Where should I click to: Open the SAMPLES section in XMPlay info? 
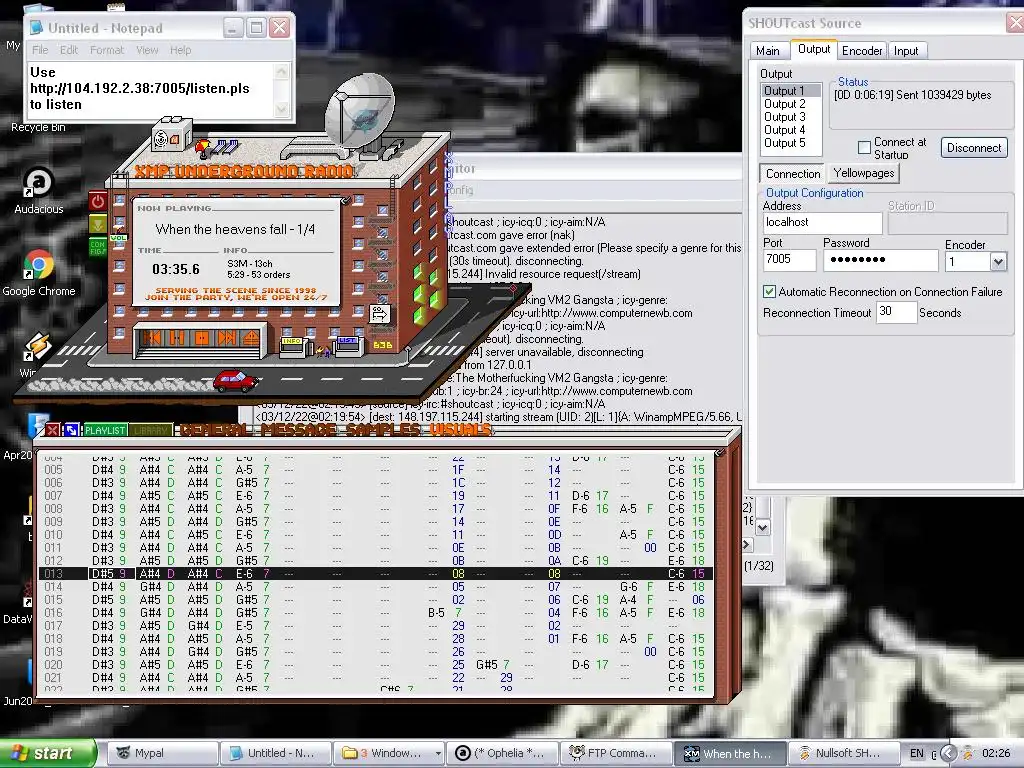pyautogui.click(x=383, y=430)
